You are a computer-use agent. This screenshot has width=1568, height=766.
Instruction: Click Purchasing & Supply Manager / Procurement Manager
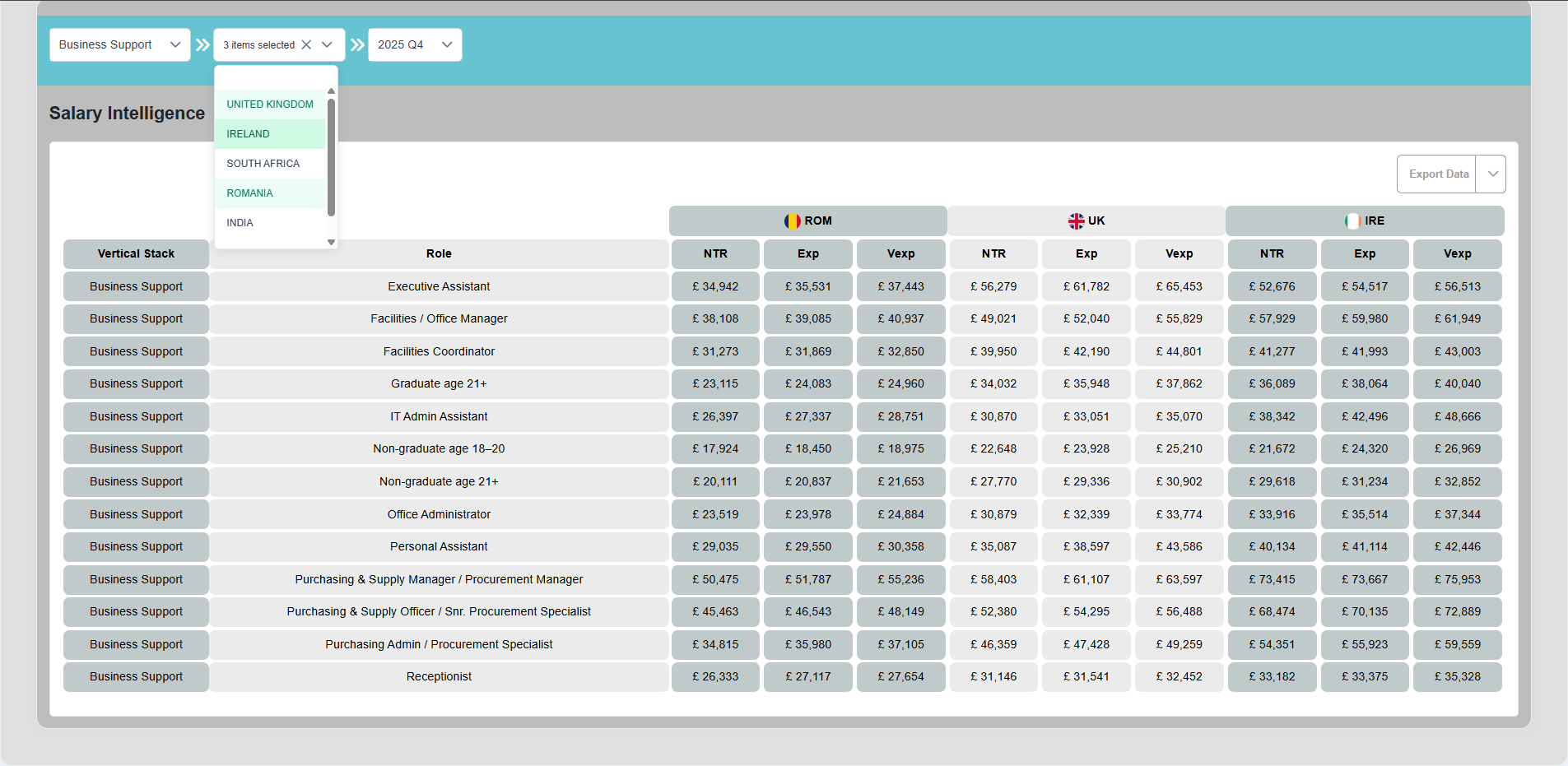pyautogui.click(x=439, y=580)
